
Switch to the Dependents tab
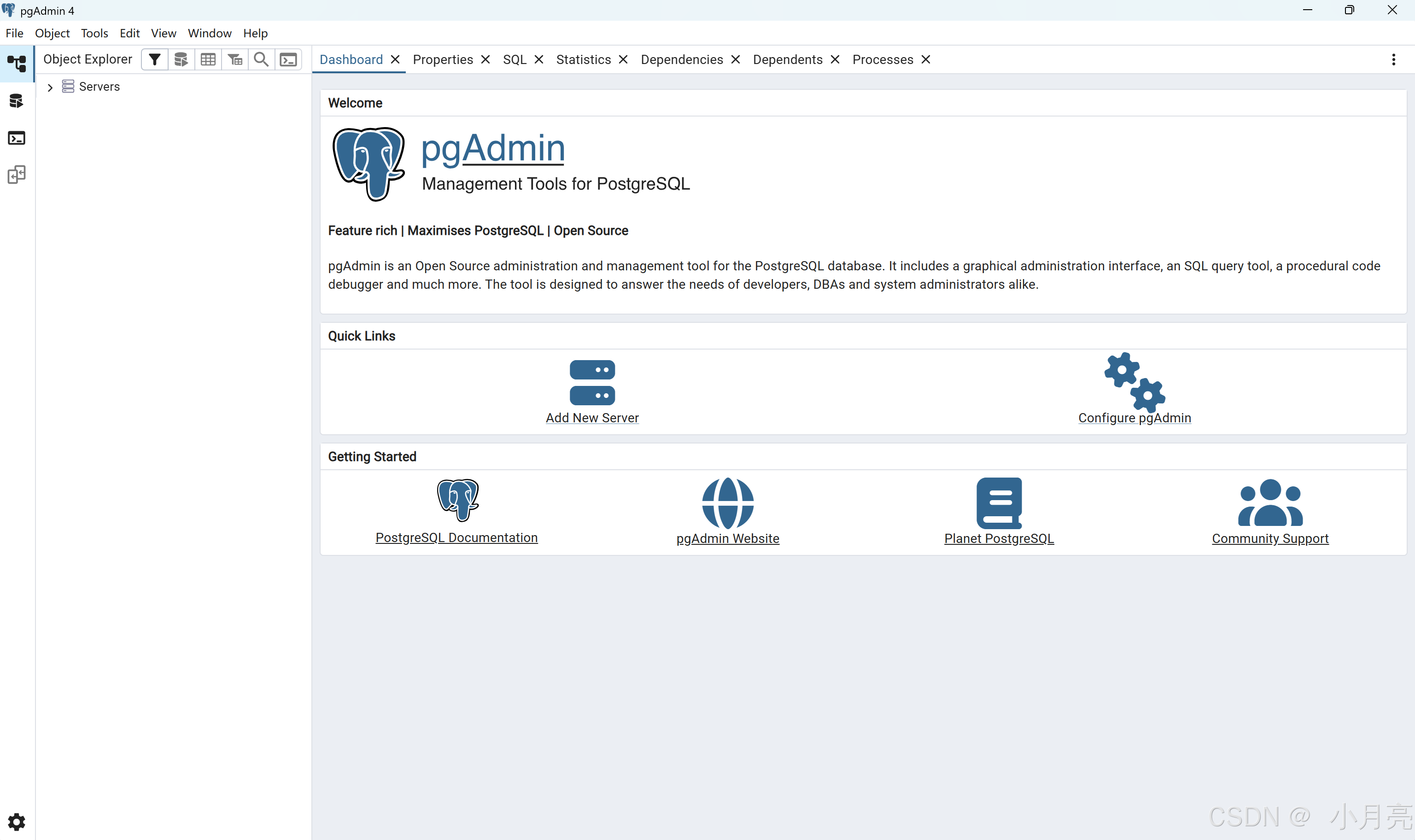(788, 59)
